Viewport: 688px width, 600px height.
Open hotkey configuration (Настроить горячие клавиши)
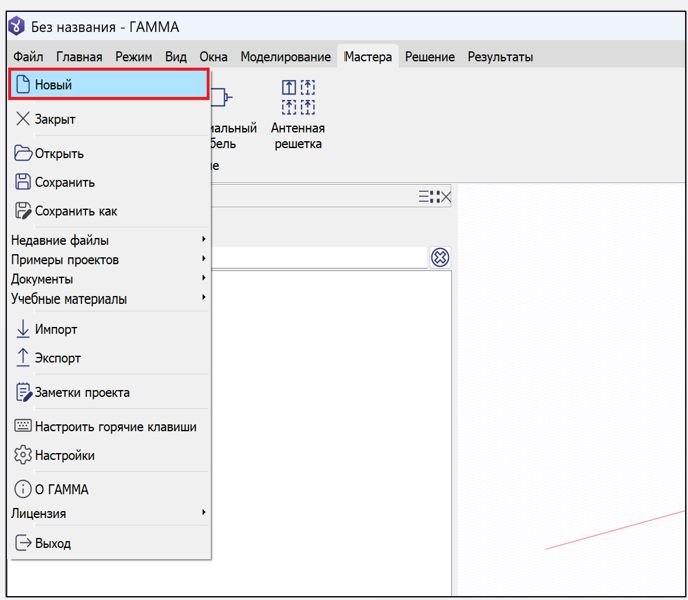[x=115, y=426]
